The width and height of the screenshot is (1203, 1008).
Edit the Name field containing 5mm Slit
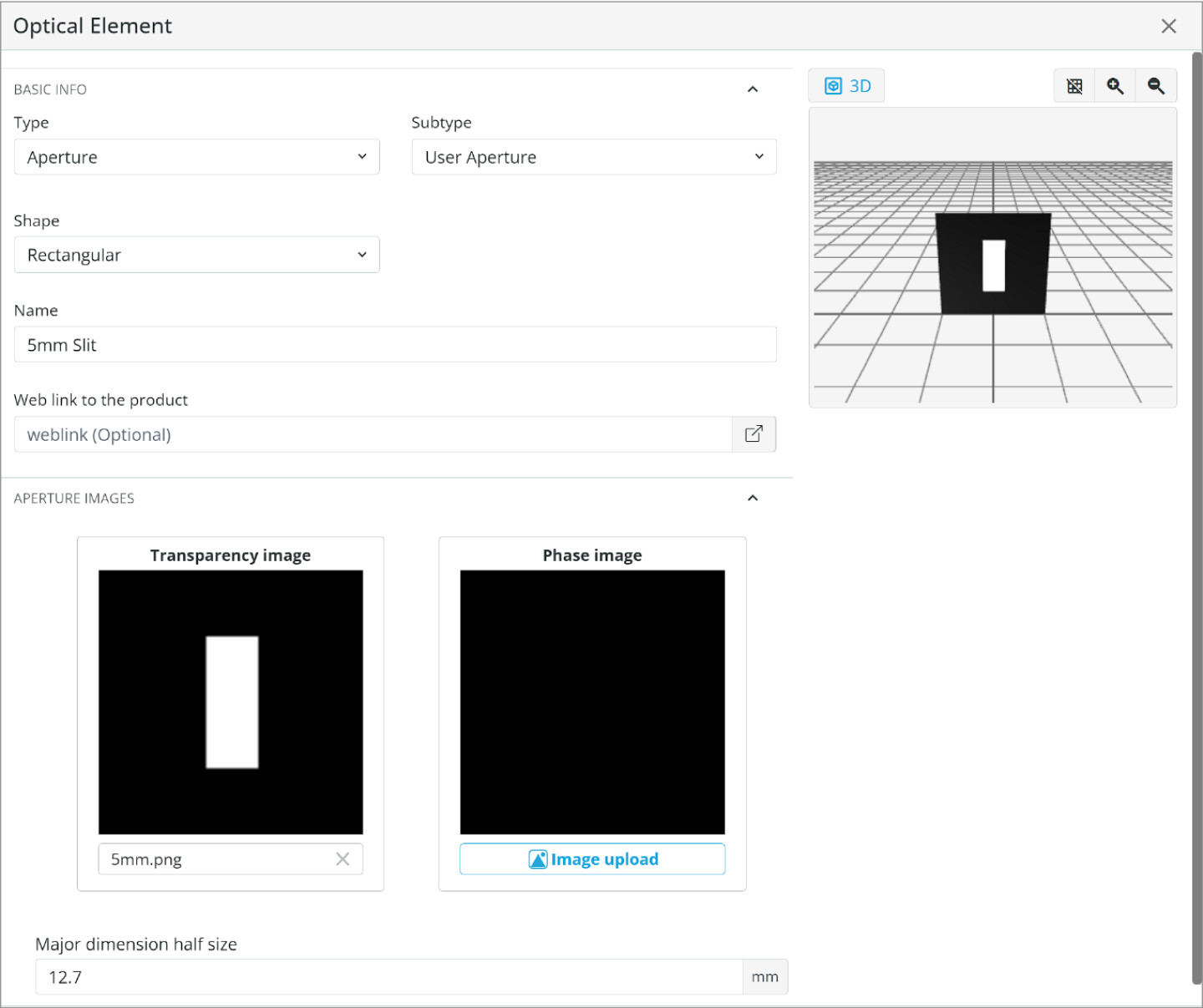tap(395, 345)
